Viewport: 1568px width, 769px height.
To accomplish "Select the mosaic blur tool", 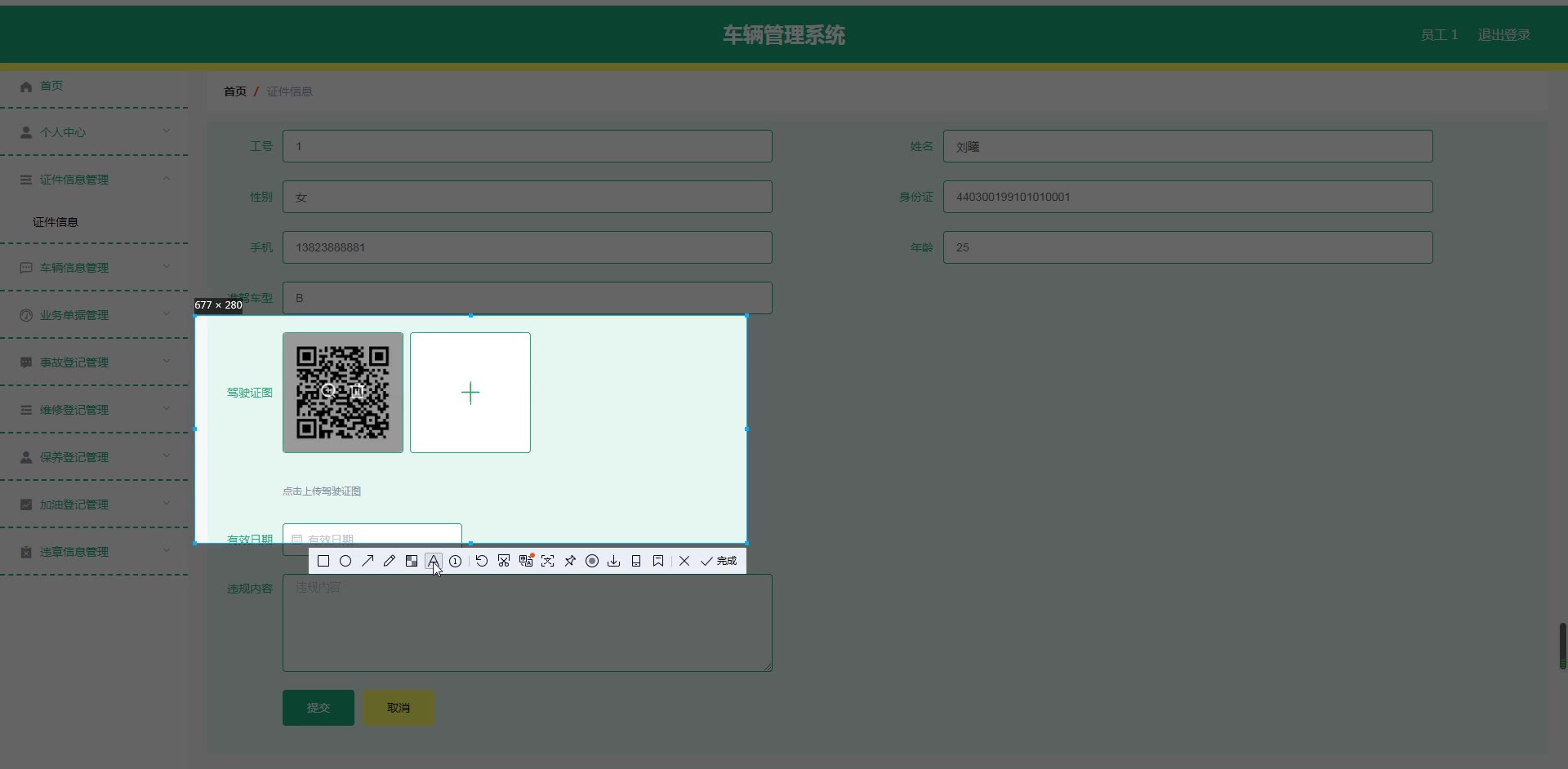I will tap(412, 561).
